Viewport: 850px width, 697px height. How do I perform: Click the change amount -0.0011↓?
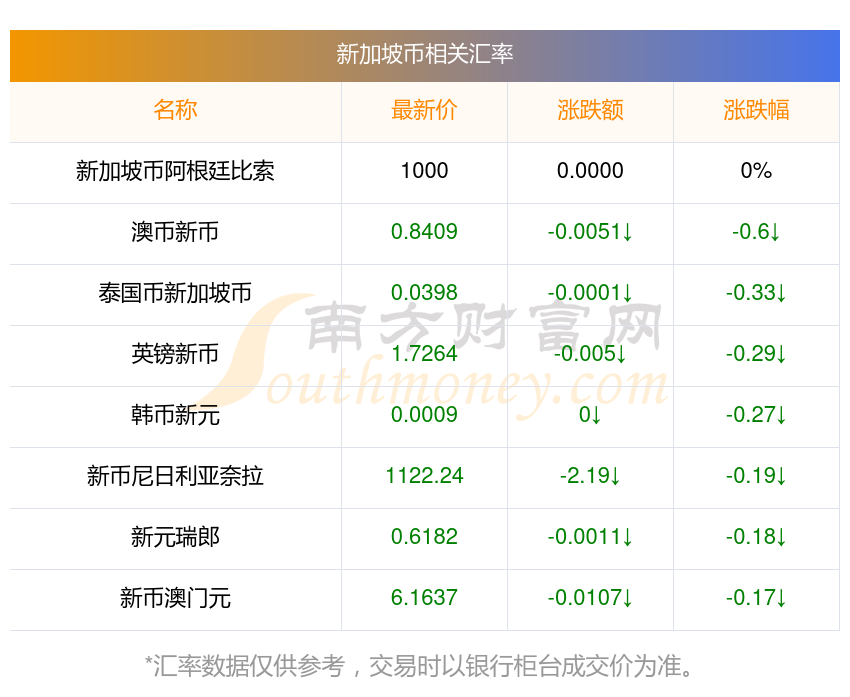point(590,537)
